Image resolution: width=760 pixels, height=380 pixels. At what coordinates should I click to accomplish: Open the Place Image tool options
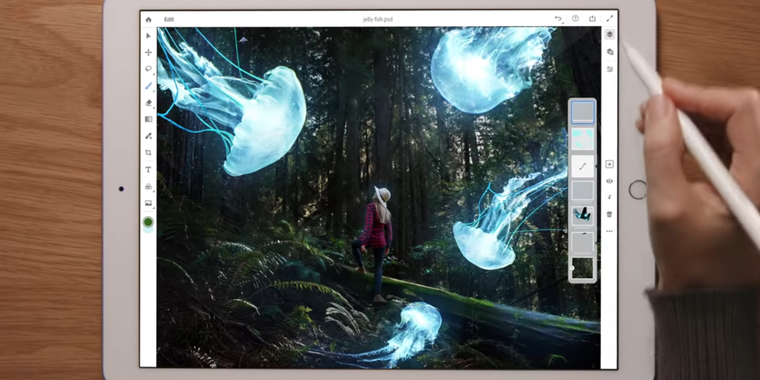point(148,204)
